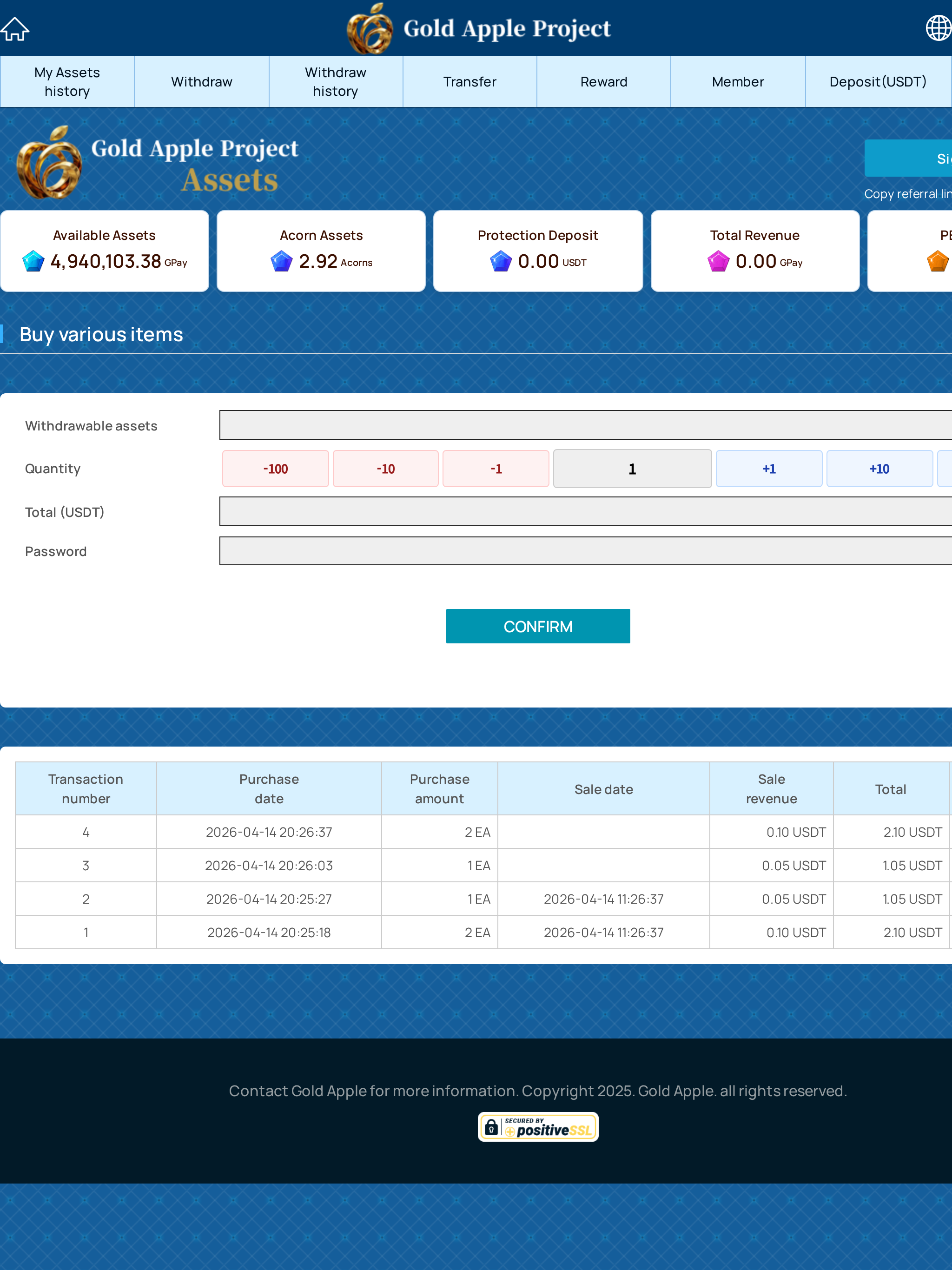Click the positiveSSL security badge

coord(538,1127)
